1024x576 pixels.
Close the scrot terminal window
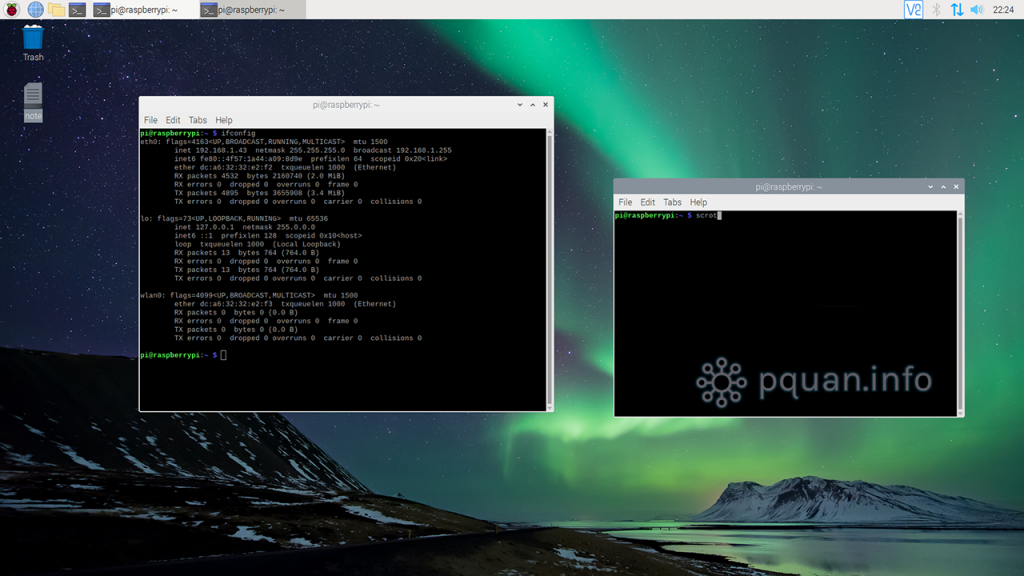(956, 187)
